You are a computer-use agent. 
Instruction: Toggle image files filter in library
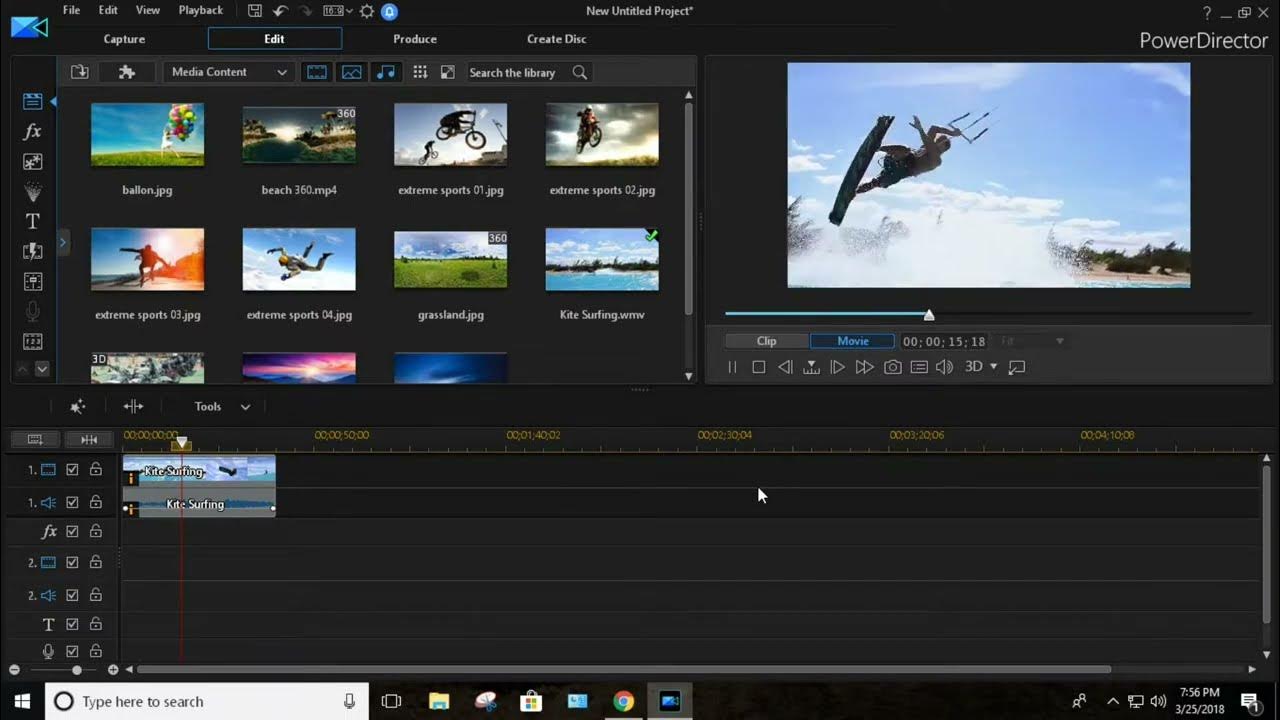(x=351, y=72)
